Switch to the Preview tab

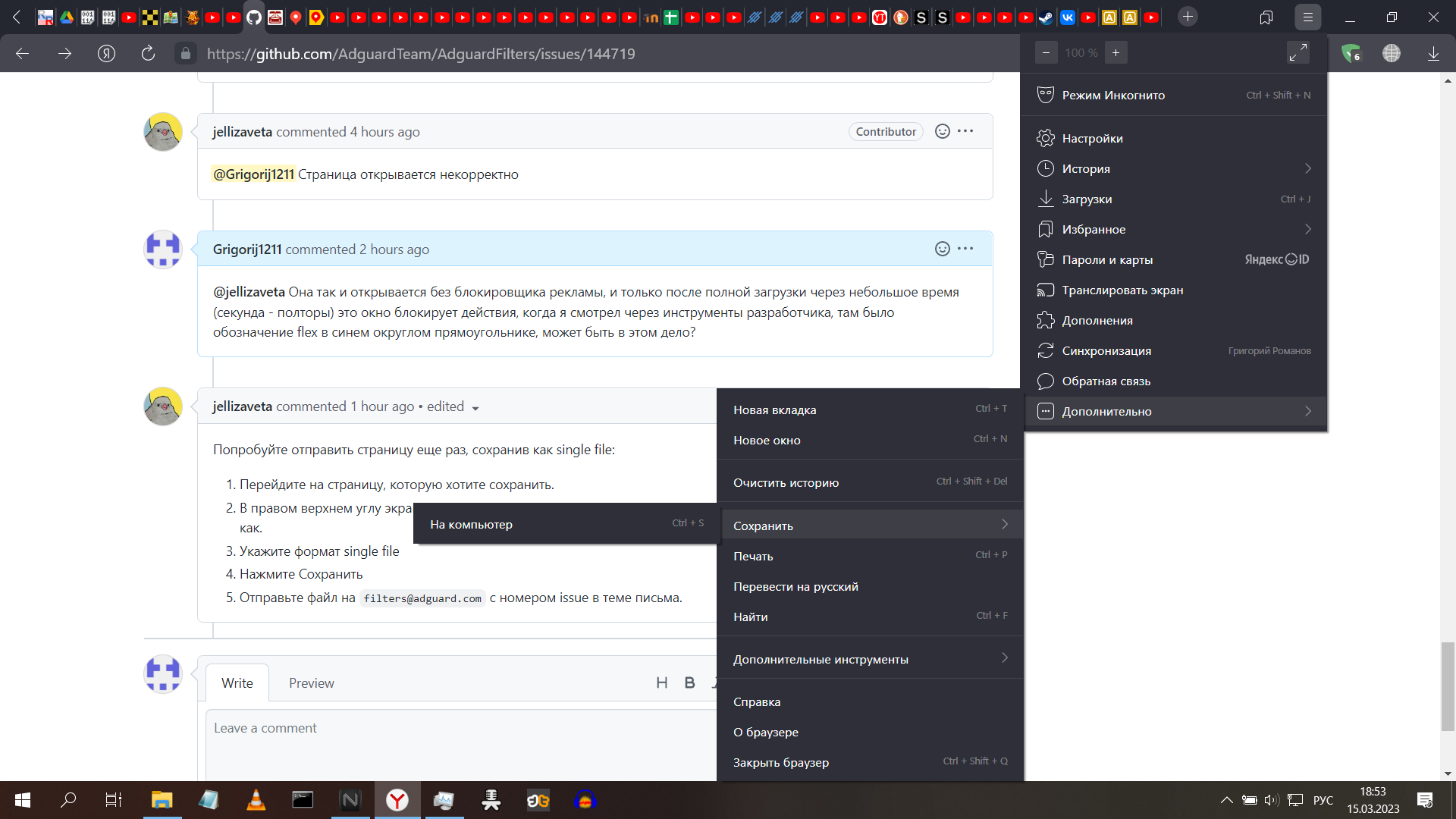pos(311,682)
